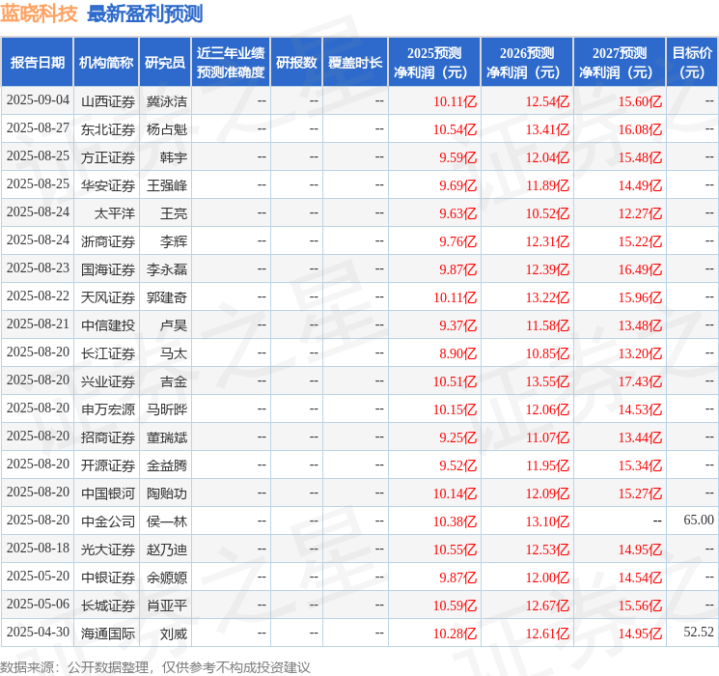Click the 11.89亿 forecast value

point(548,186)
